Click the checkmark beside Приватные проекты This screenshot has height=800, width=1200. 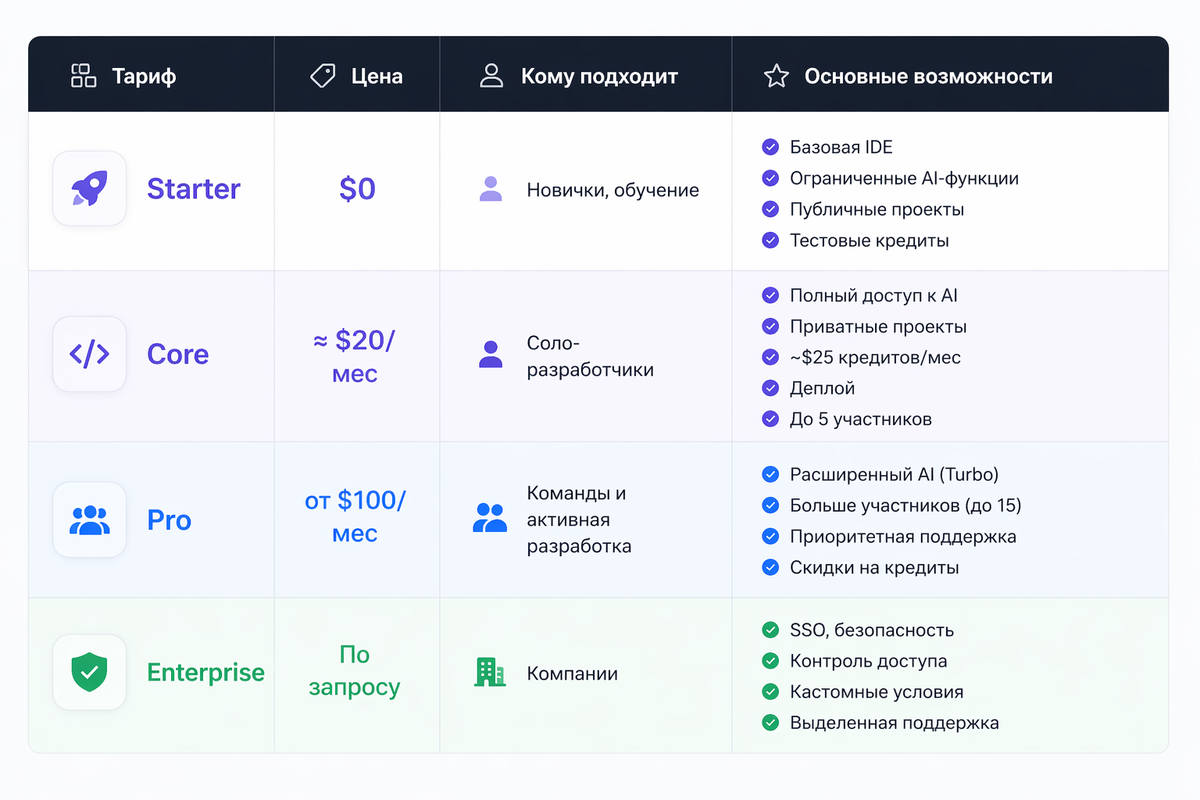click(x=770, y=326)
